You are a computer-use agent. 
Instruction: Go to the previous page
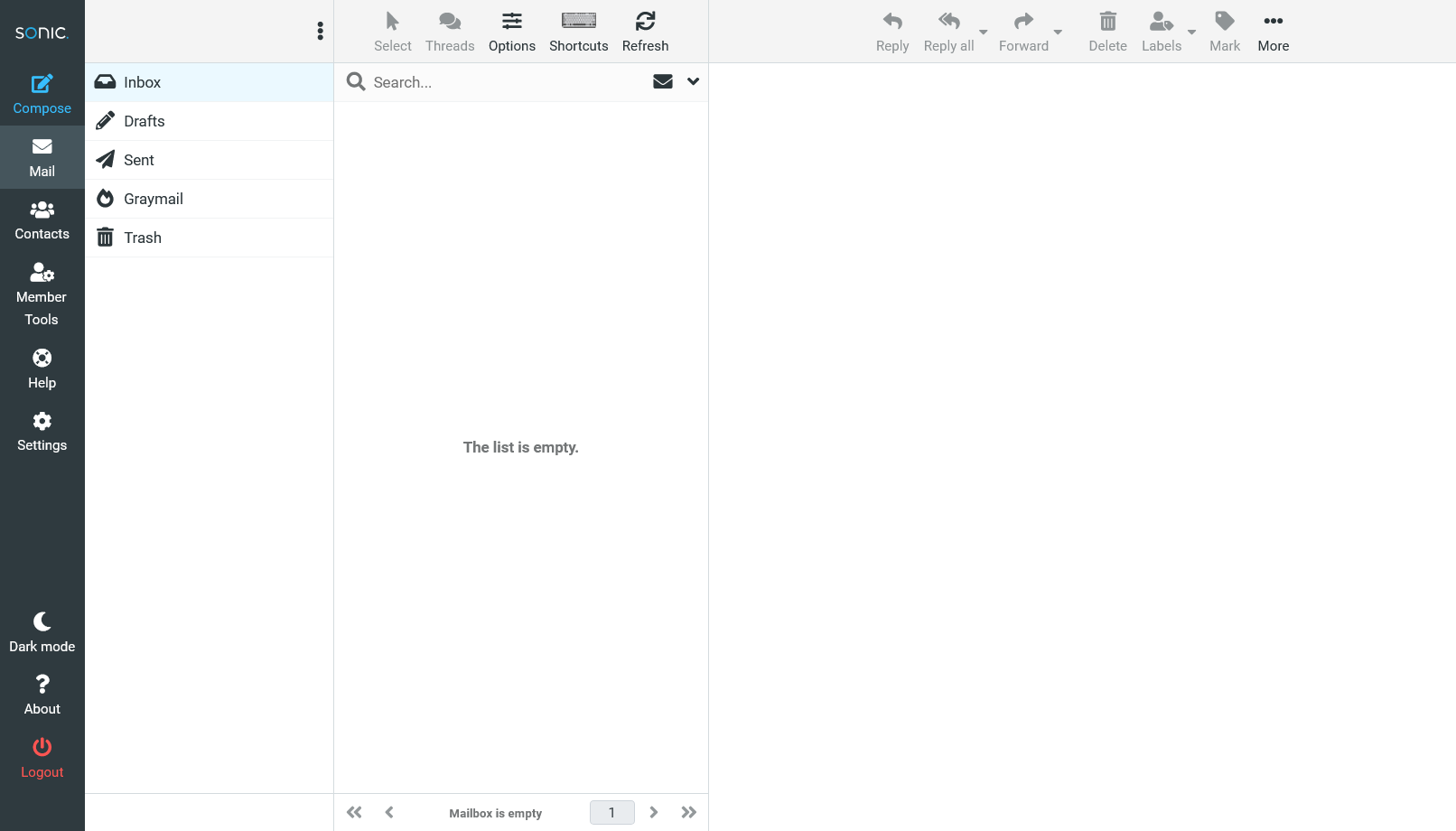pos(389,812)
